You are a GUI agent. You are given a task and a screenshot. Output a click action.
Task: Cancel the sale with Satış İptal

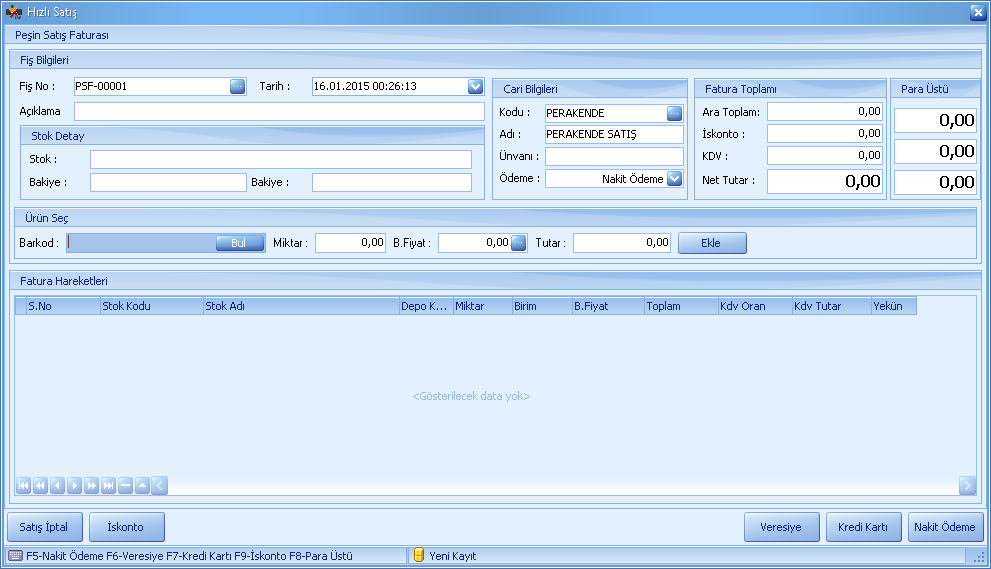pos(44,527)
